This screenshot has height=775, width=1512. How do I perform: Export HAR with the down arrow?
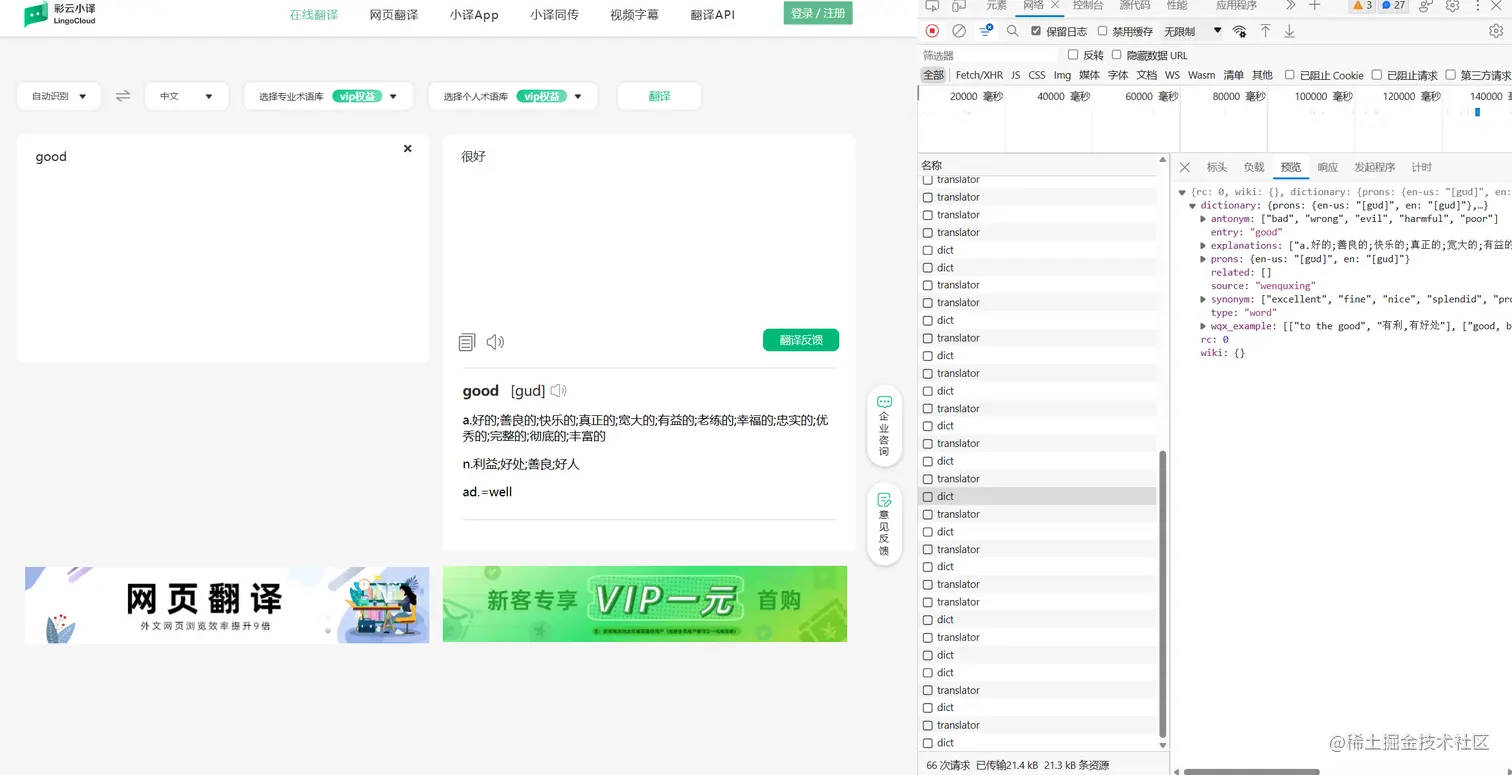point(1289,31)
